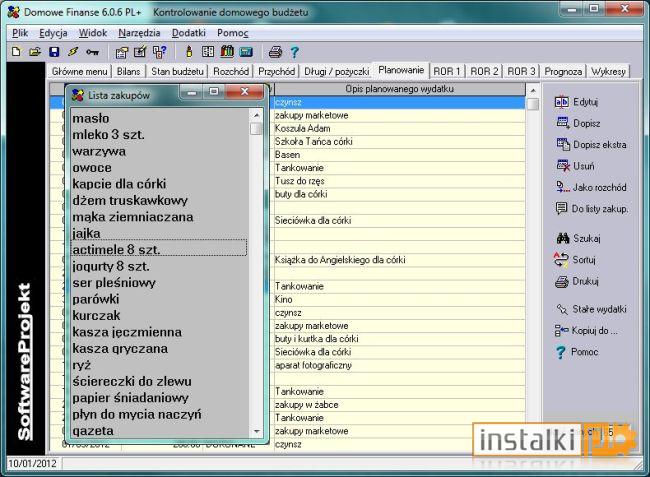
Task: Click the Open folder toolbar icon
Action: coord(35,52)
